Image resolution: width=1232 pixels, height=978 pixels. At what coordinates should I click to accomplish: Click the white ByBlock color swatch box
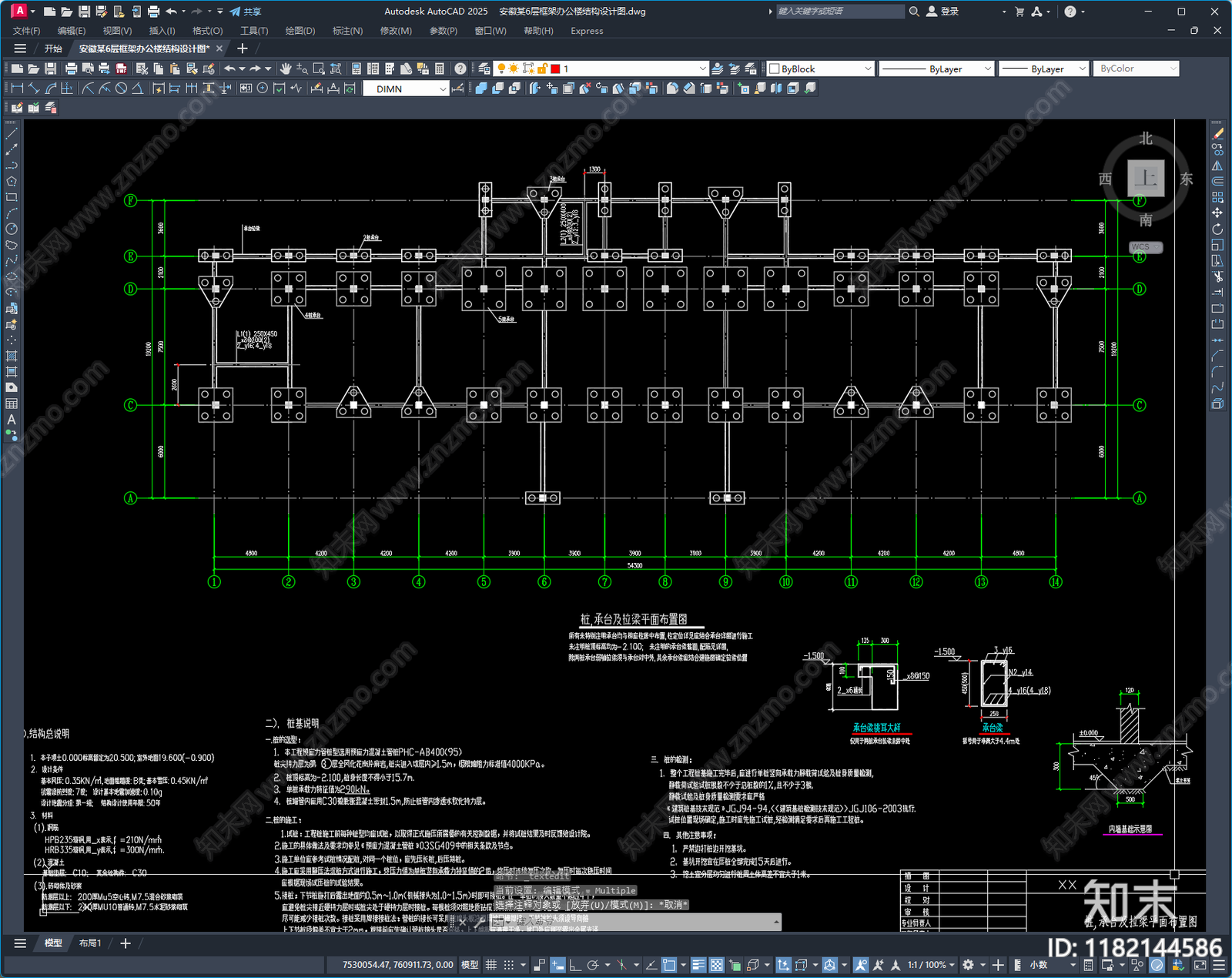tap(775, 69)
